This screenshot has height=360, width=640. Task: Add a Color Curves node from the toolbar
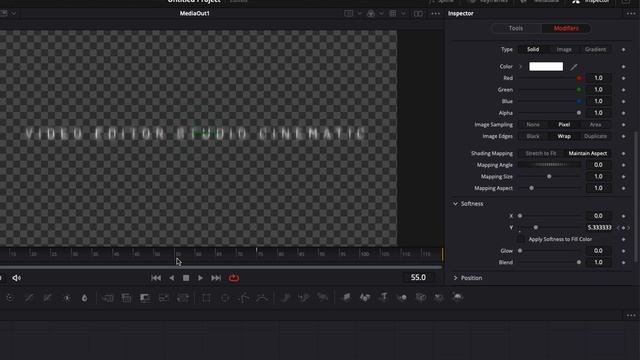click(29, 298)
